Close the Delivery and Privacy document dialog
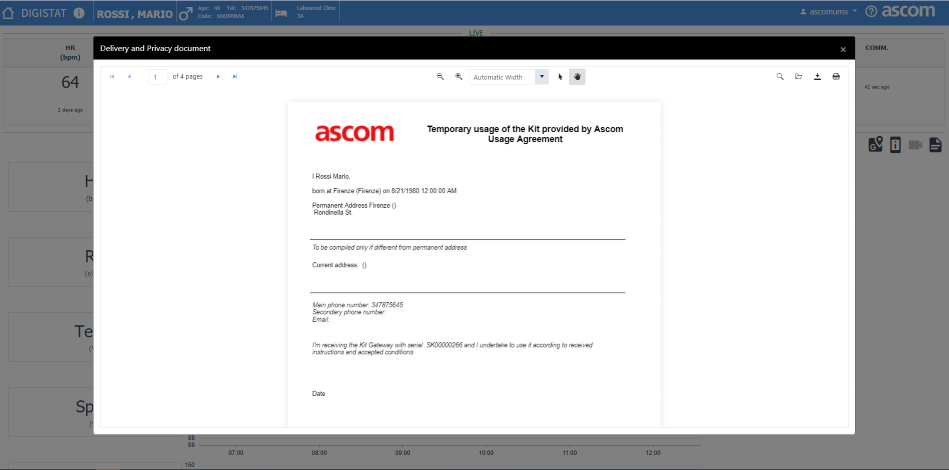 [843, 50]
